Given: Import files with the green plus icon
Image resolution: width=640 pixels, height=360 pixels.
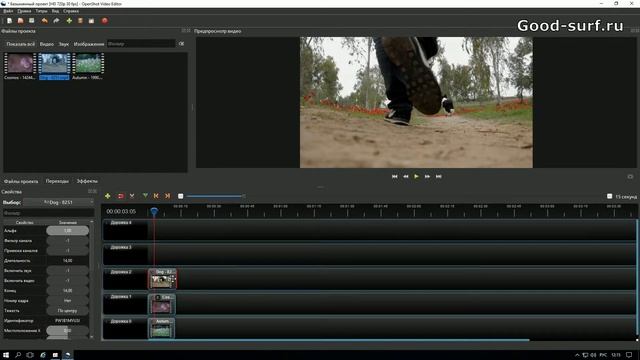Looking at the screenshot, I should [x=69, y=21].
